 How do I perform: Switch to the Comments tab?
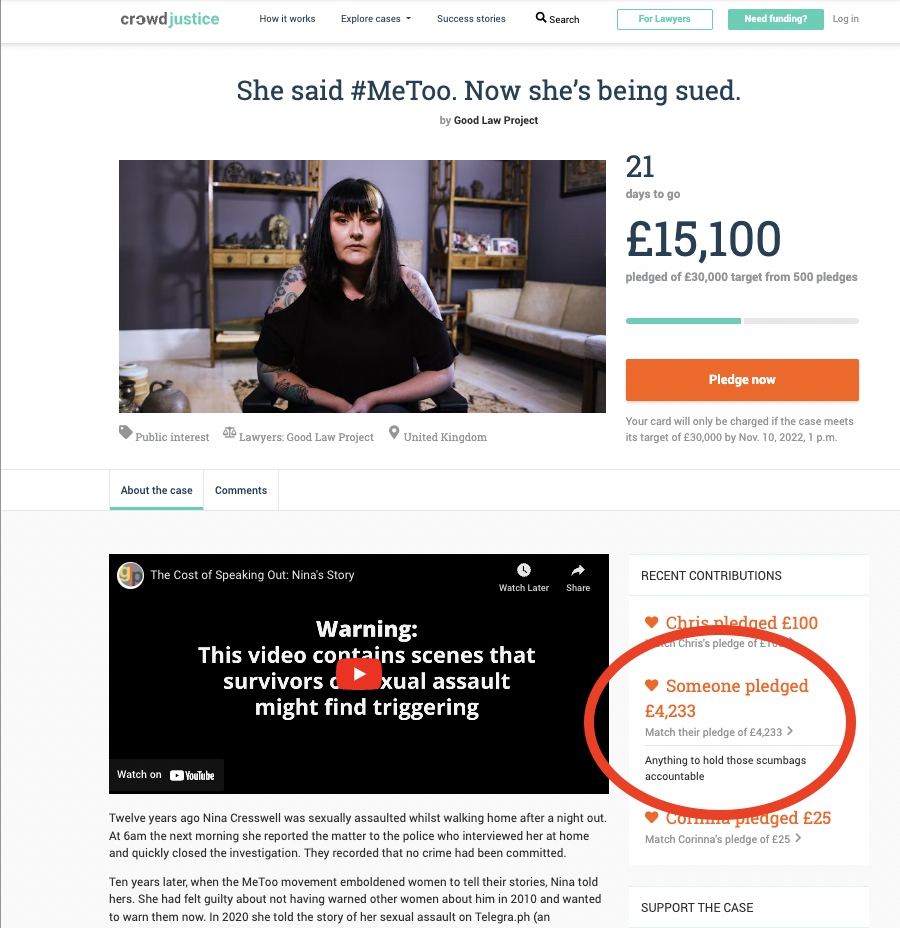pyautogui.click(x=241, y=490)
